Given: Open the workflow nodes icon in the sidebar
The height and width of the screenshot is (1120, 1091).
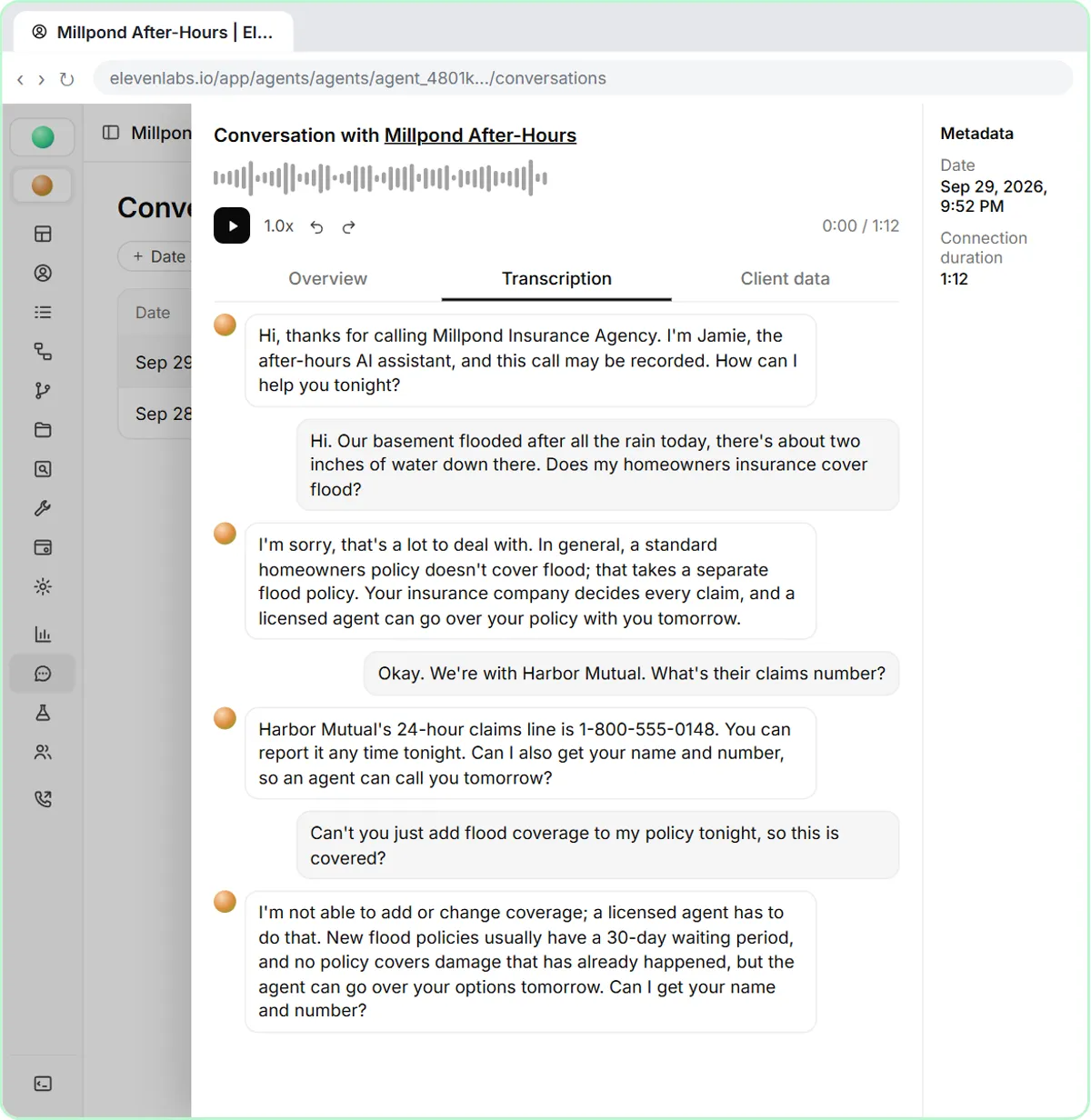Looking at the screenshot, I should pos(43,351).
